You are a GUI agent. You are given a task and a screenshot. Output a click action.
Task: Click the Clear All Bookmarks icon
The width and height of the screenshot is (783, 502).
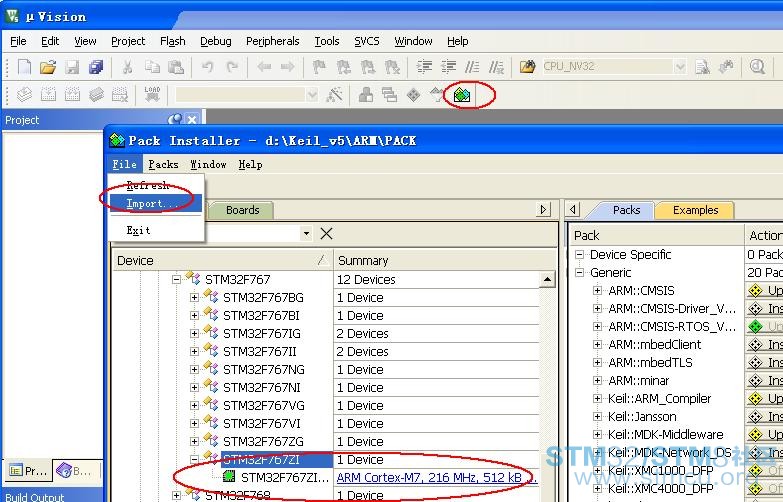pyautogui.click(x=392, y=66)
